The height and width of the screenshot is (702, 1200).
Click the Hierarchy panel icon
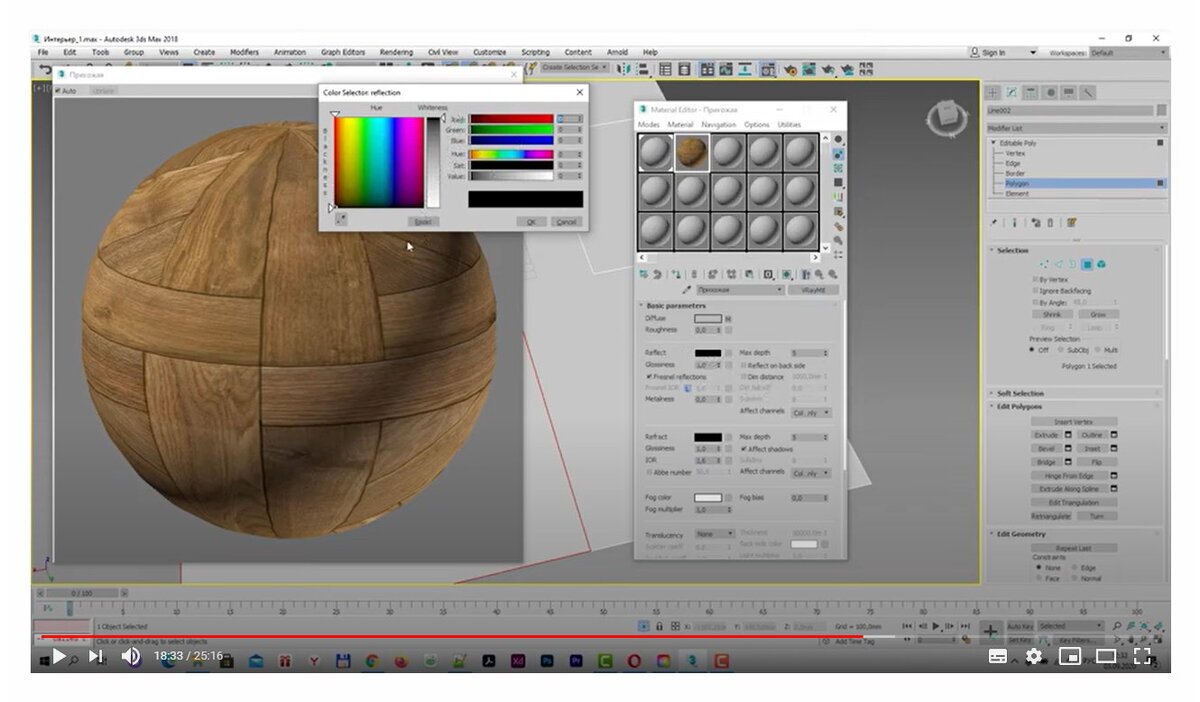click(1031, 92)
